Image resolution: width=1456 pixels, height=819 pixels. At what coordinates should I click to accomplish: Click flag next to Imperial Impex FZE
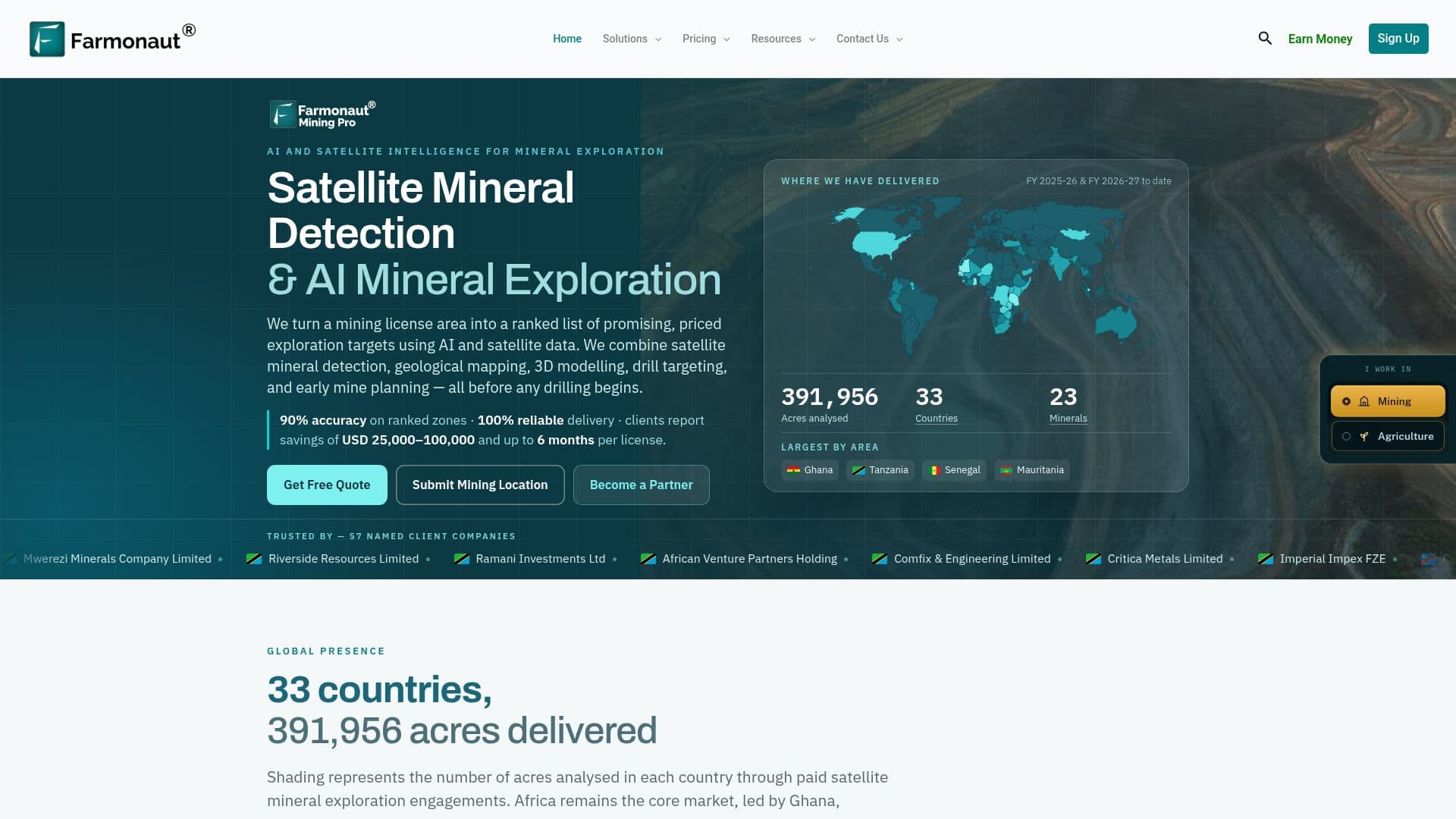point(1266,559)
